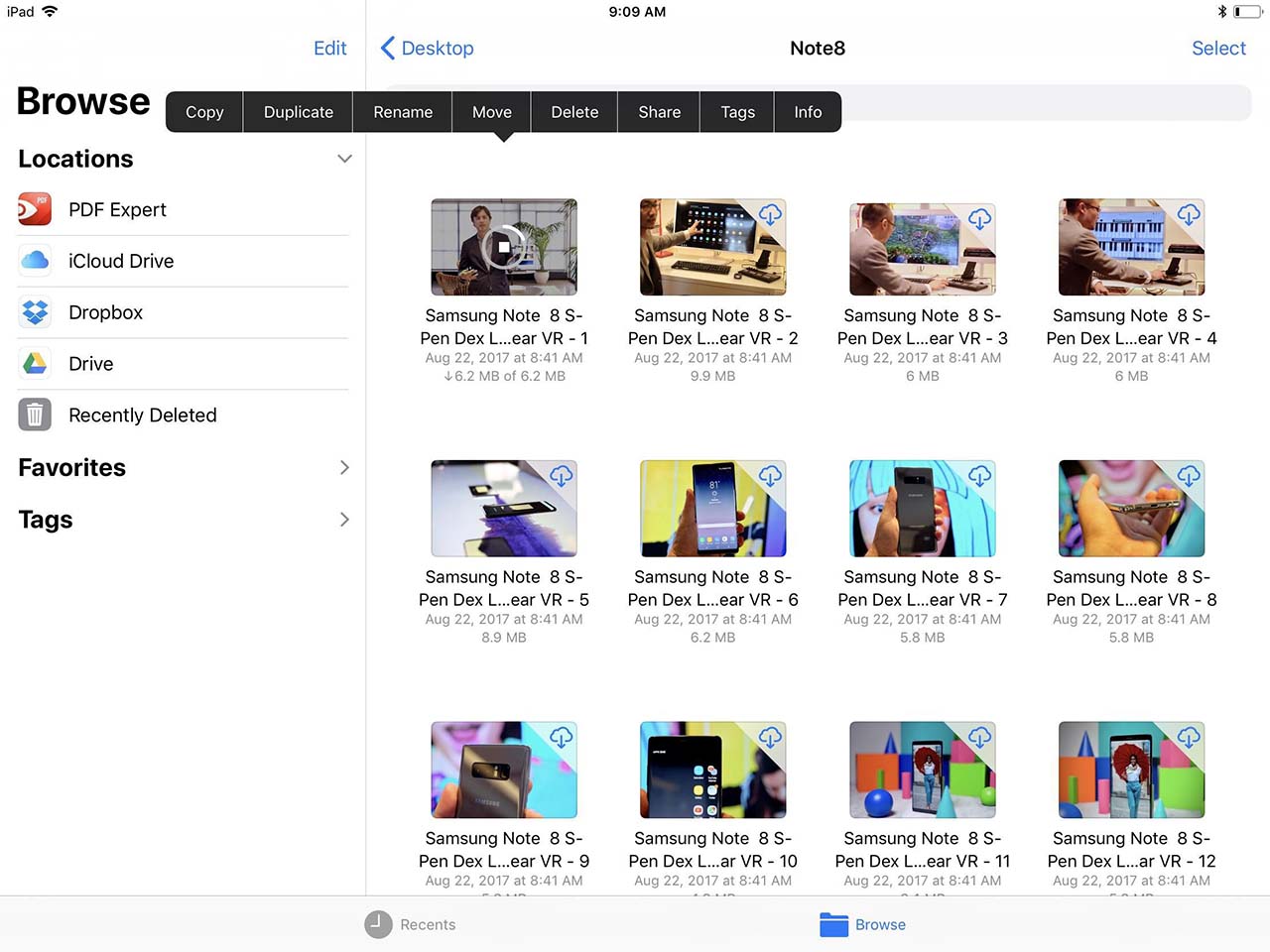Open the Google Drive location
This screenshot has width=1270, height=952.
point(90,364)
